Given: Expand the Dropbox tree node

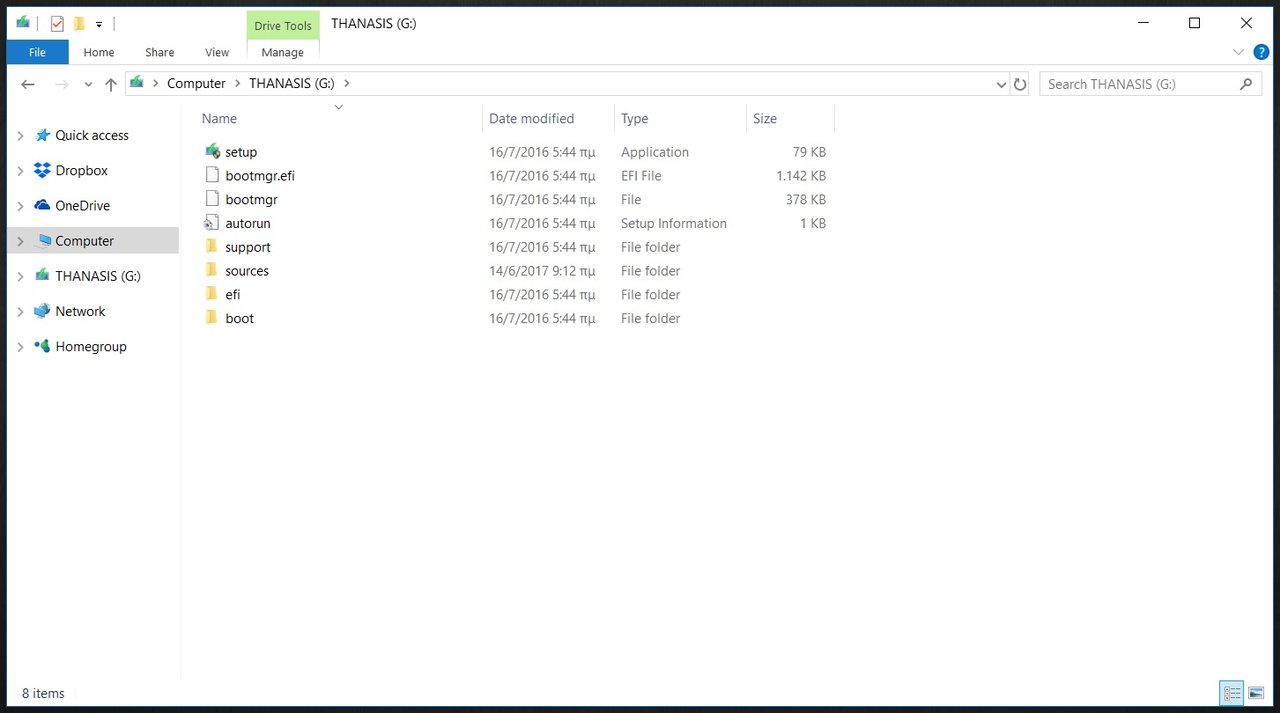Looking at the screenshot, I should (x=20, y=171).
